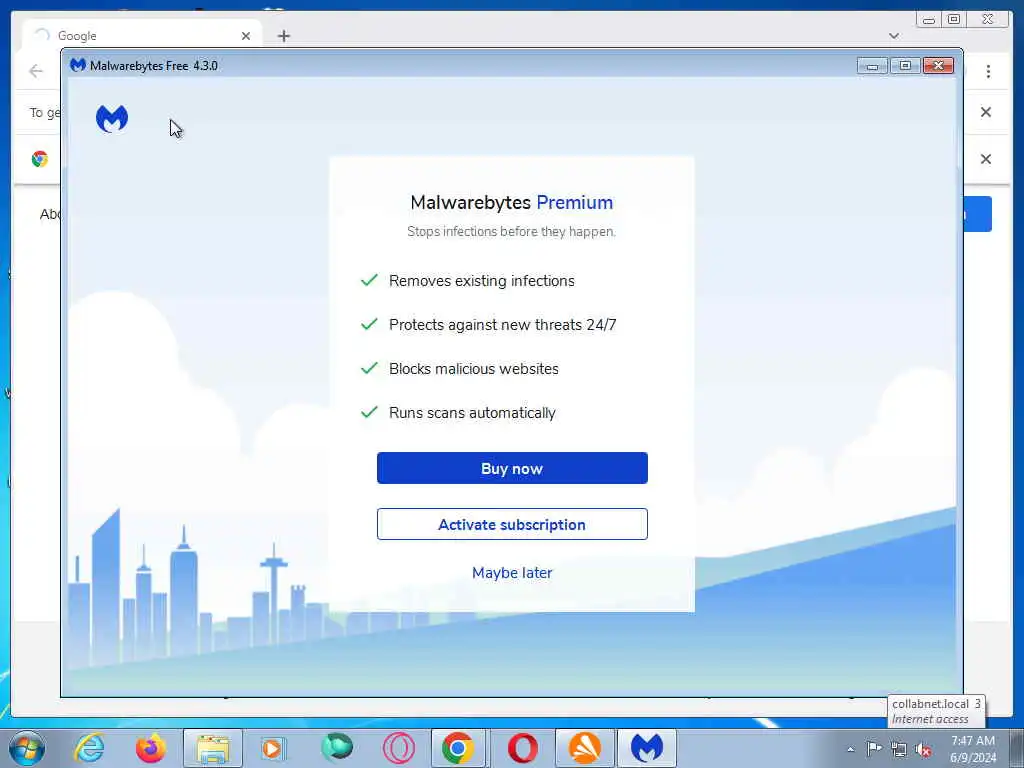
Task: Click the collabnet.local network tooltip
Action: click(936, 711)
